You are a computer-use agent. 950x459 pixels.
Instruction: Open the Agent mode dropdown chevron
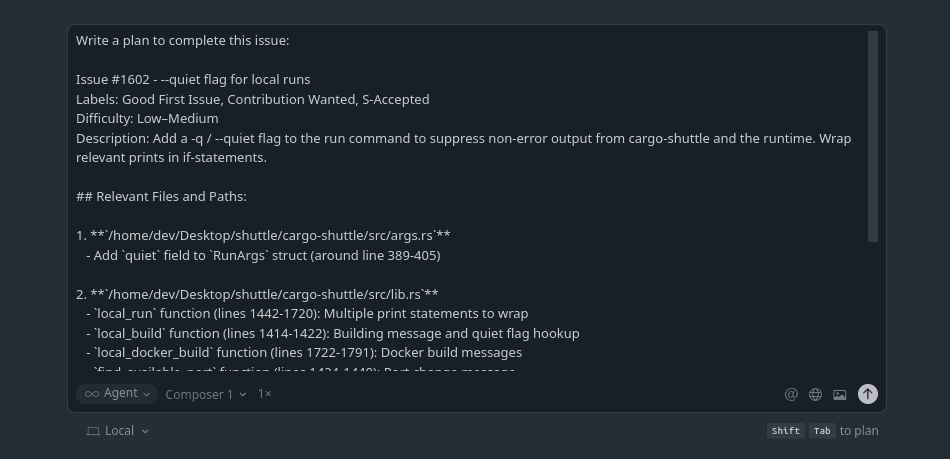[146, 394]
